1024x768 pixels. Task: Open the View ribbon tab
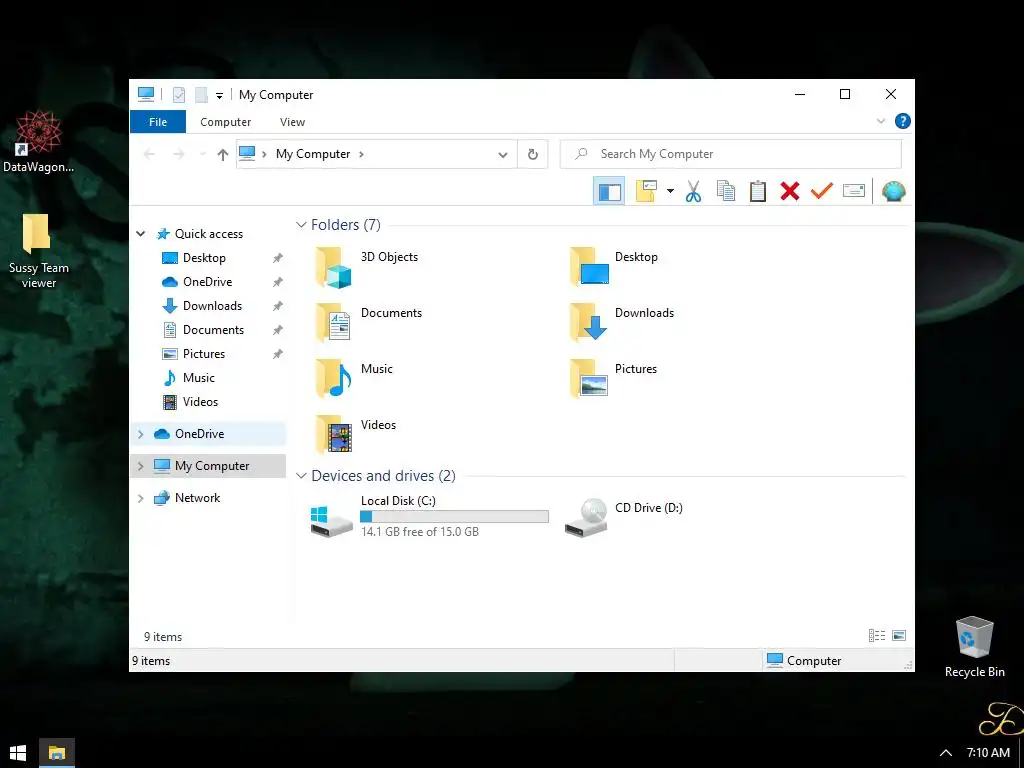pos(292,122)
